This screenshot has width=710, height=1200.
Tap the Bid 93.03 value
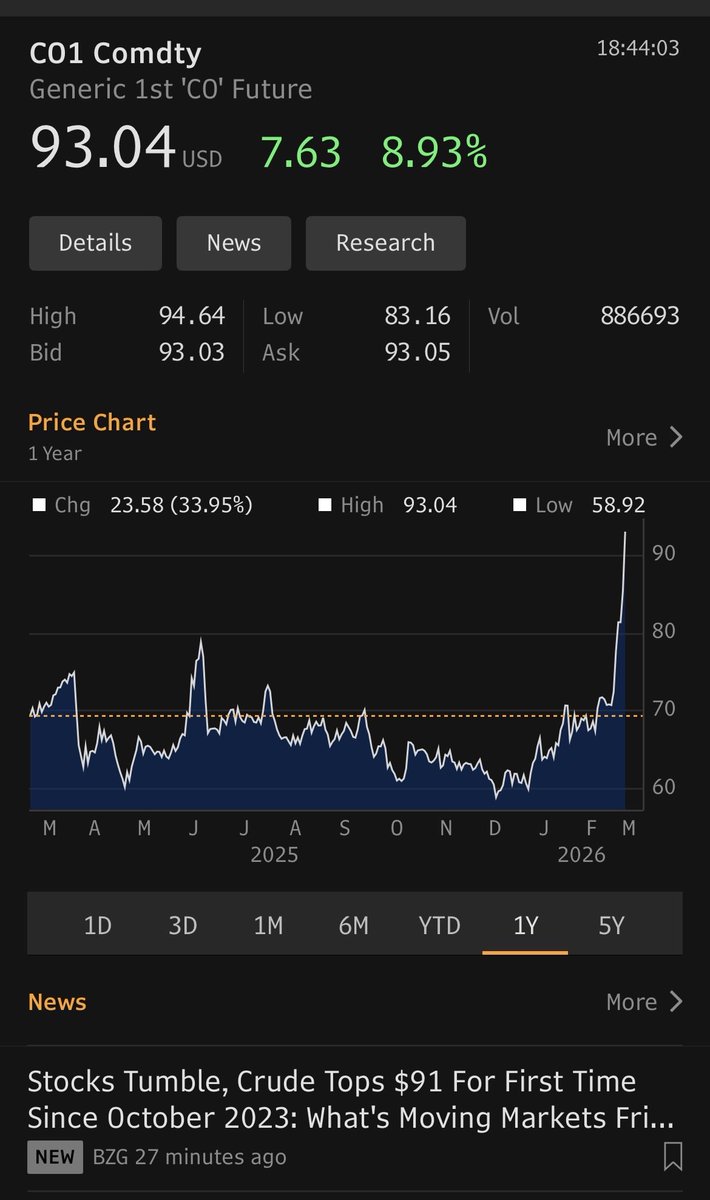192,352
